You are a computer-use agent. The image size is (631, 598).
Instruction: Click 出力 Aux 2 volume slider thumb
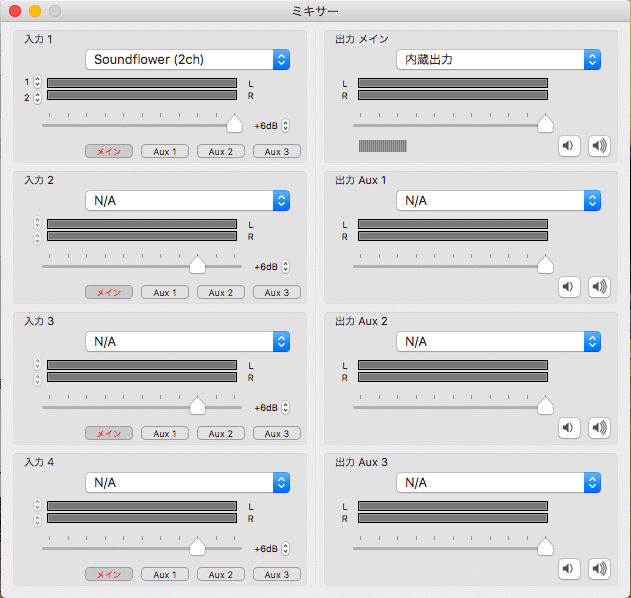coord(545,405)
